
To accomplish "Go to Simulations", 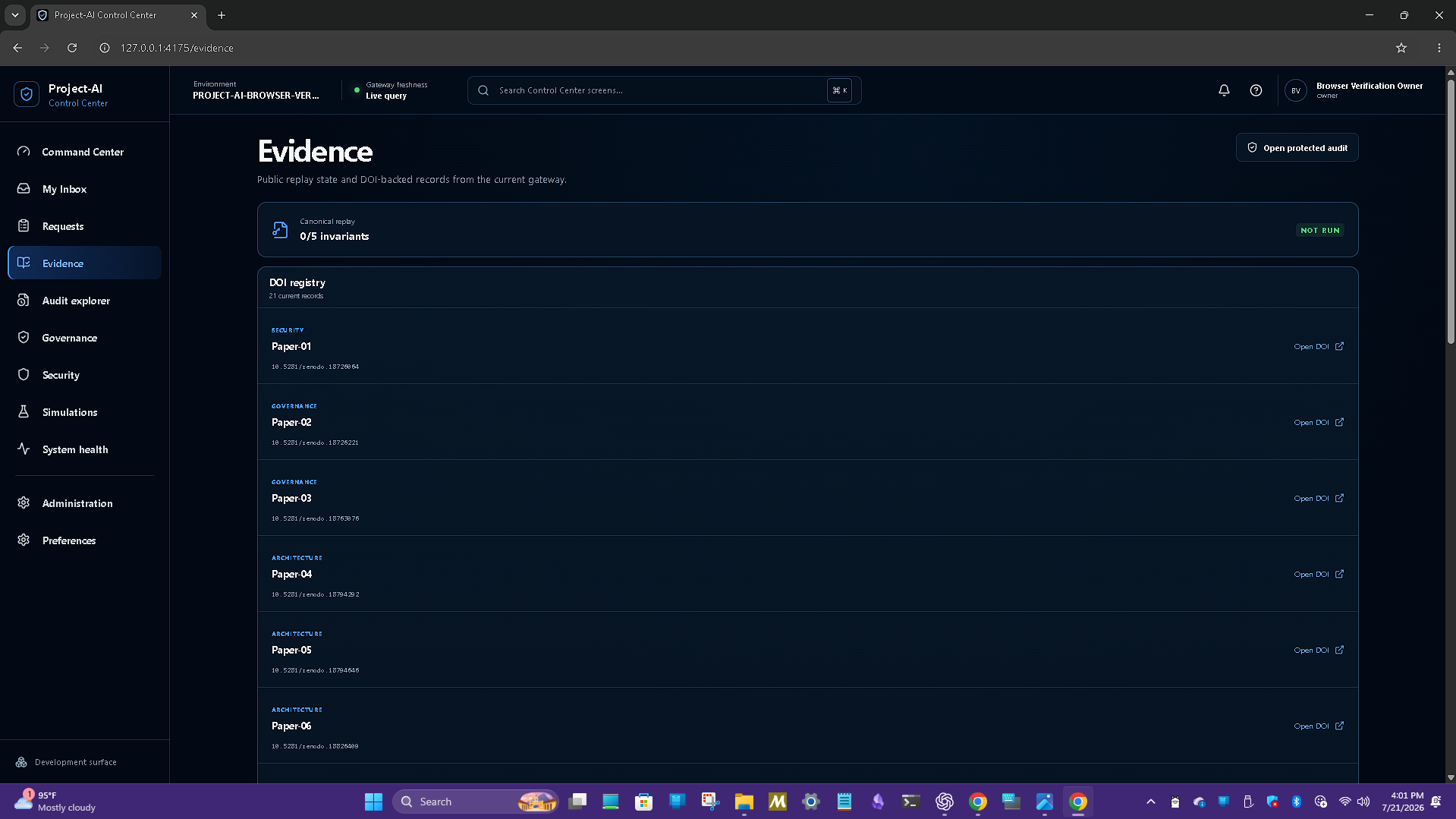I will click(84, 412).
